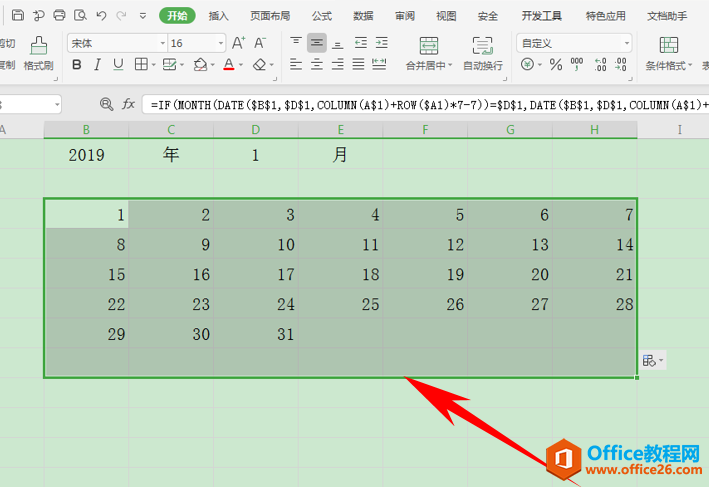709x487 pixels.
Task: Expand fill color dropdown arrow
Action: (x=213, y=65)
